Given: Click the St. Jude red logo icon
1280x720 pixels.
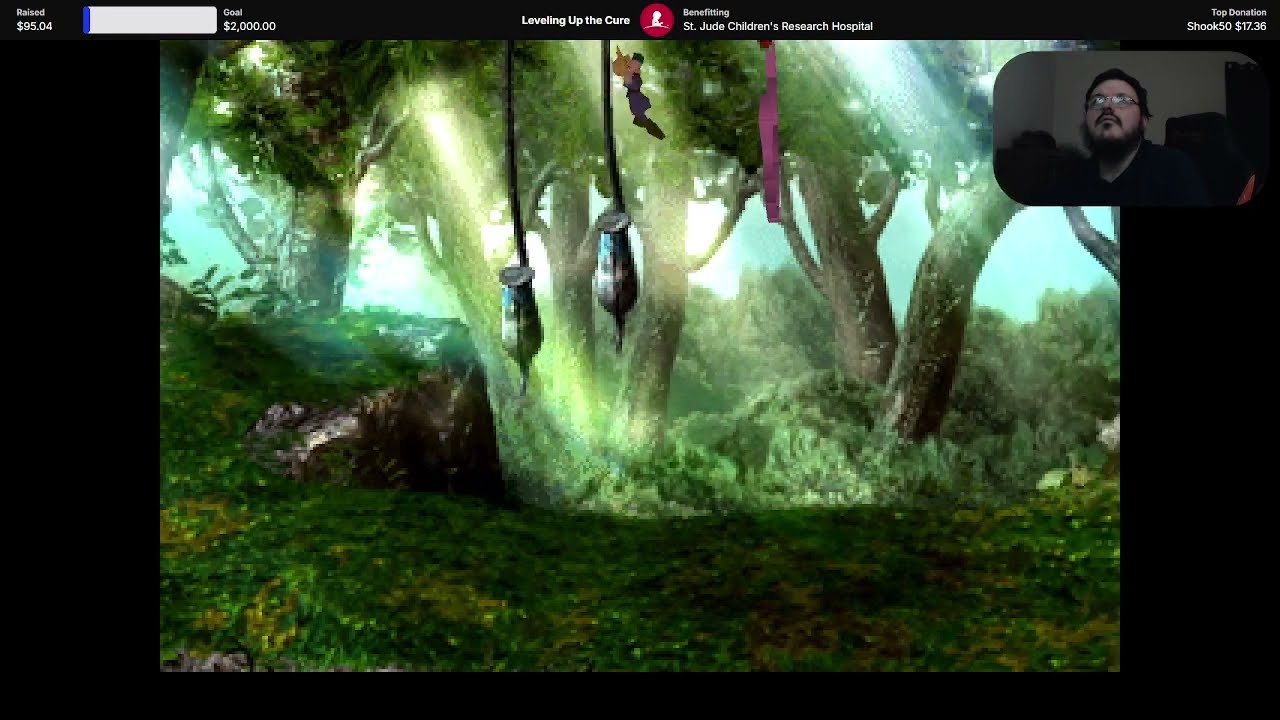Looking at the screenshot, I should tap(657, 20).
